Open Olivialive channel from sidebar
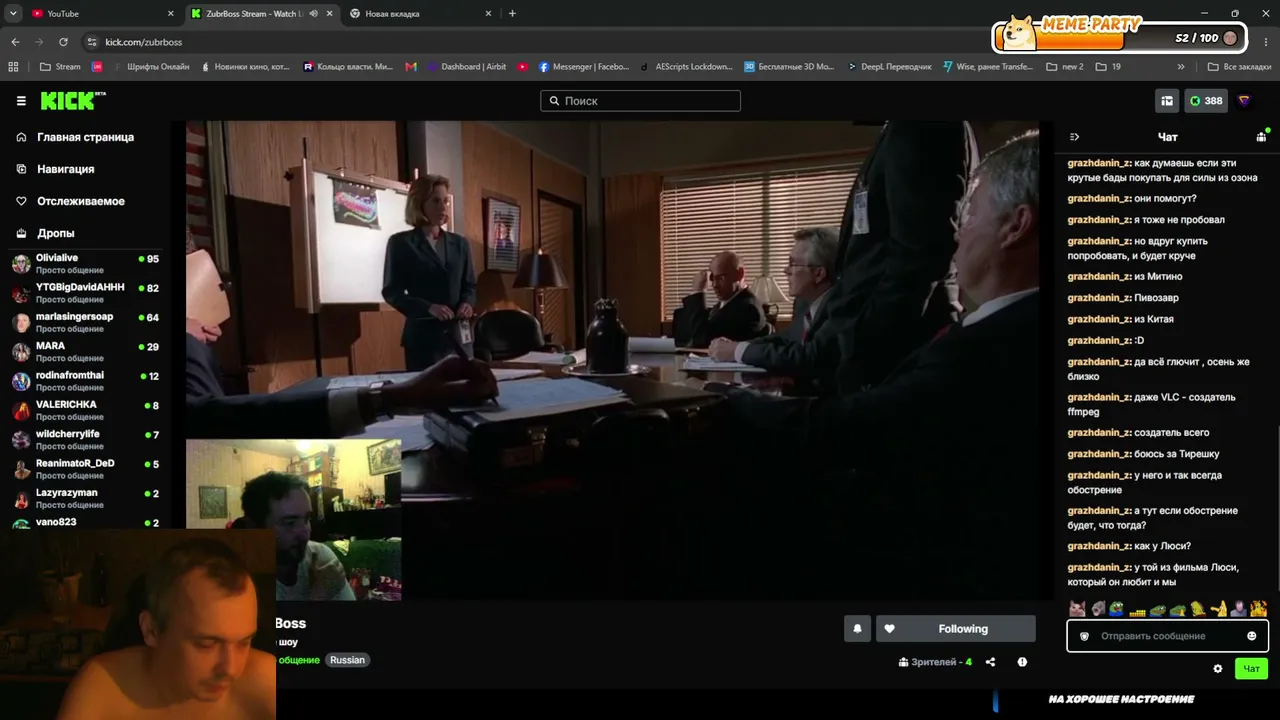The width and height of the screenshot is (1280, 720). (85, 264)
